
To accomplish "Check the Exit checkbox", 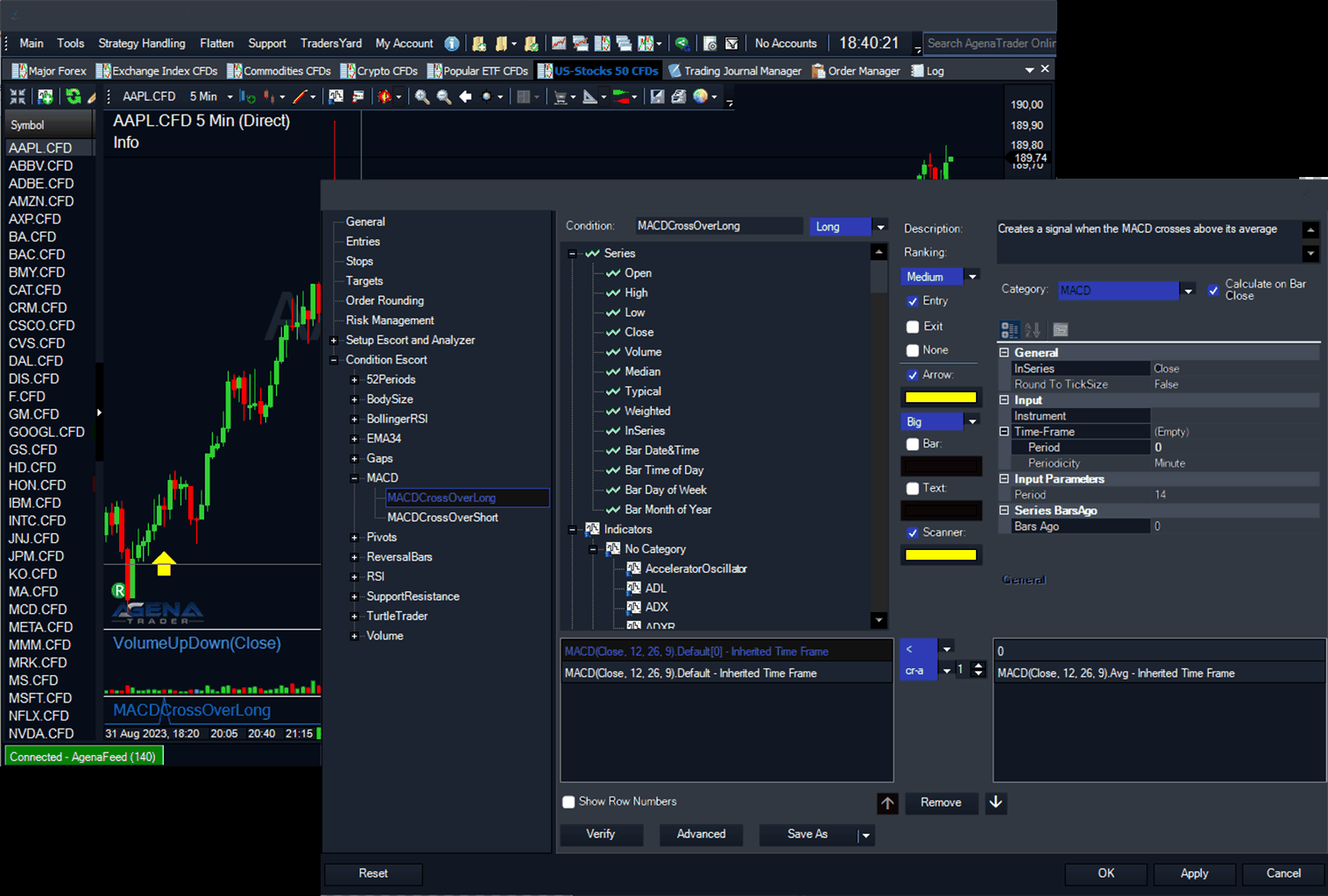I will point(913,327).
